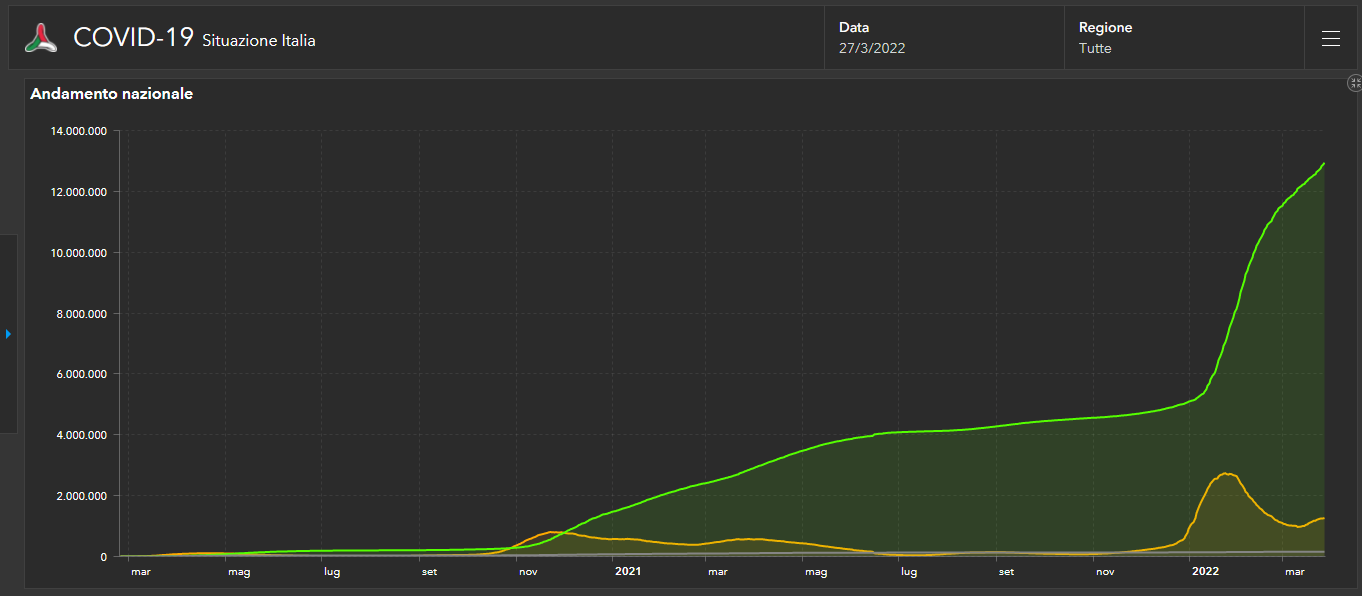Open the hamburger menu in the header

click(x=1330, y=38)
